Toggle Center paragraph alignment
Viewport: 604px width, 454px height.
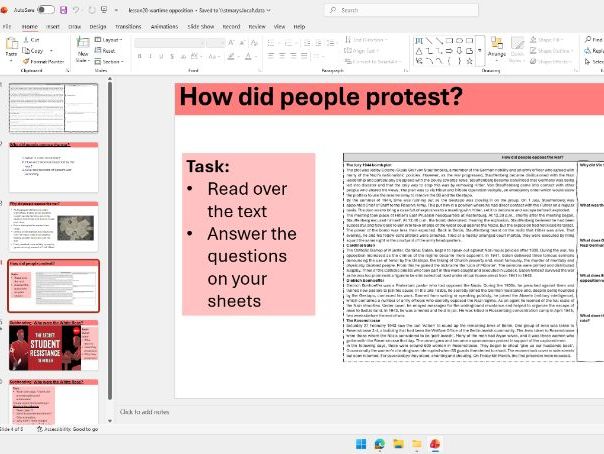pyautogui.click(x=282, y=56)
